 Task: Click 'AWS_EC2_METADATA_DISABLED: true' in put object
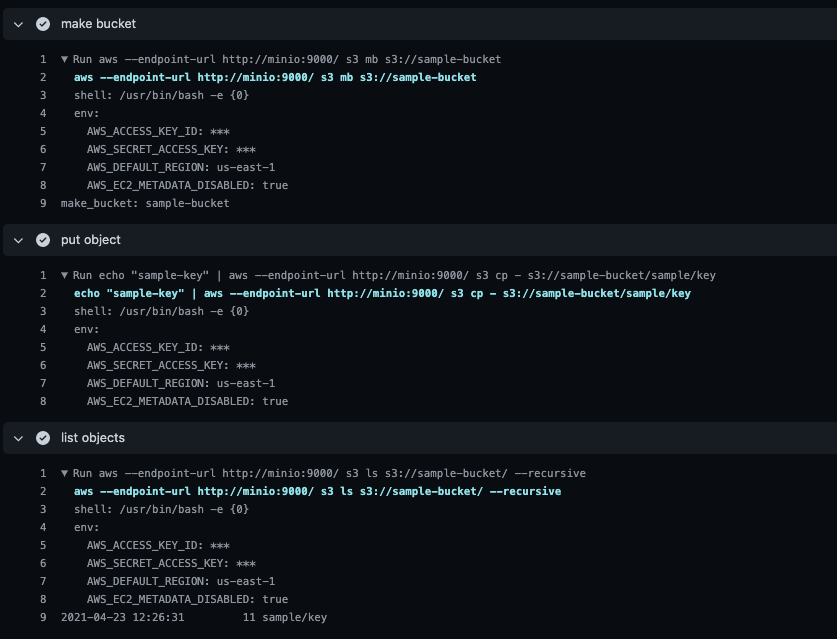187,401
